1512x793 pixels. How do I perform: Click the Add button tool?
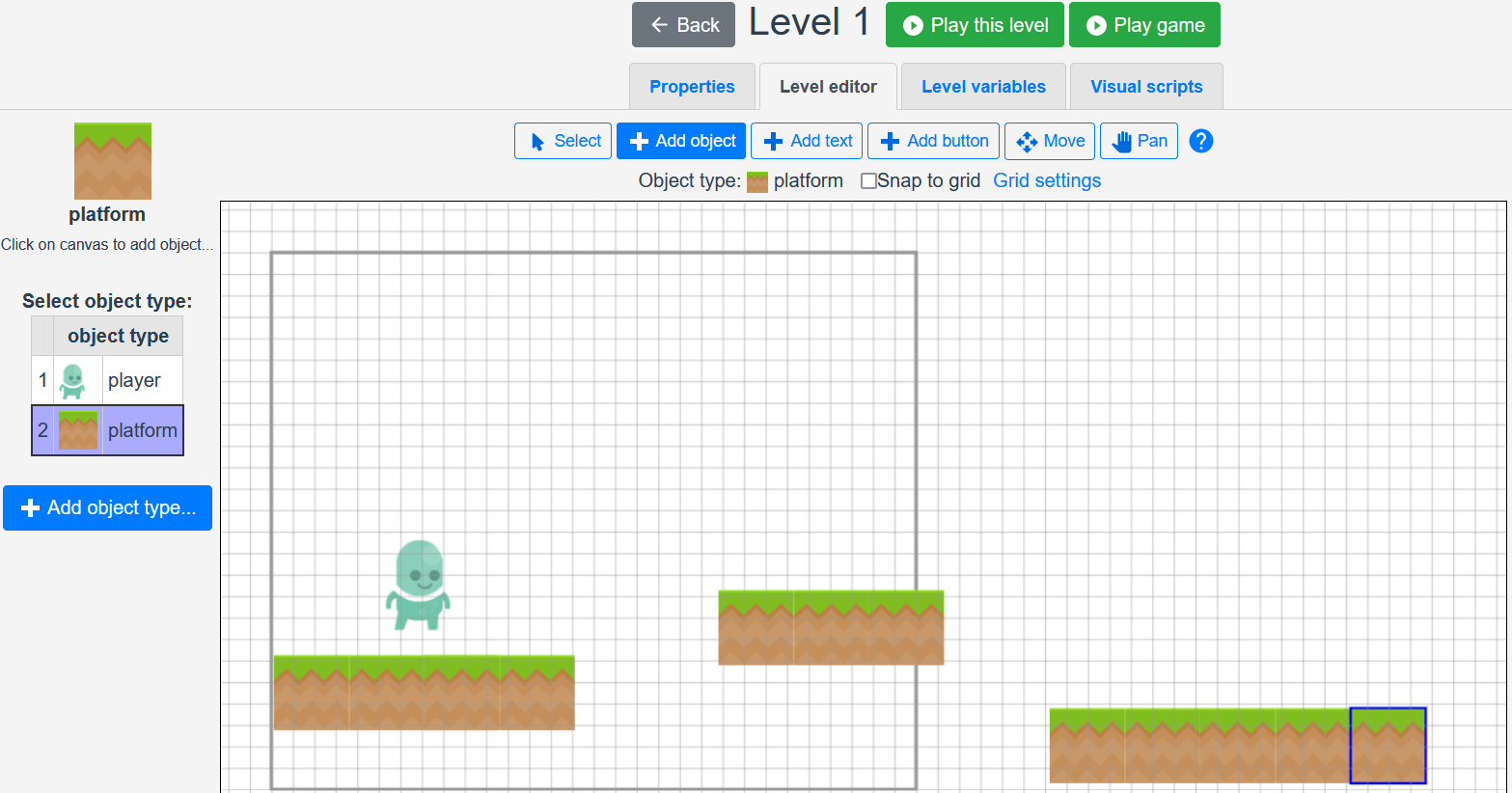pos(933,141)
